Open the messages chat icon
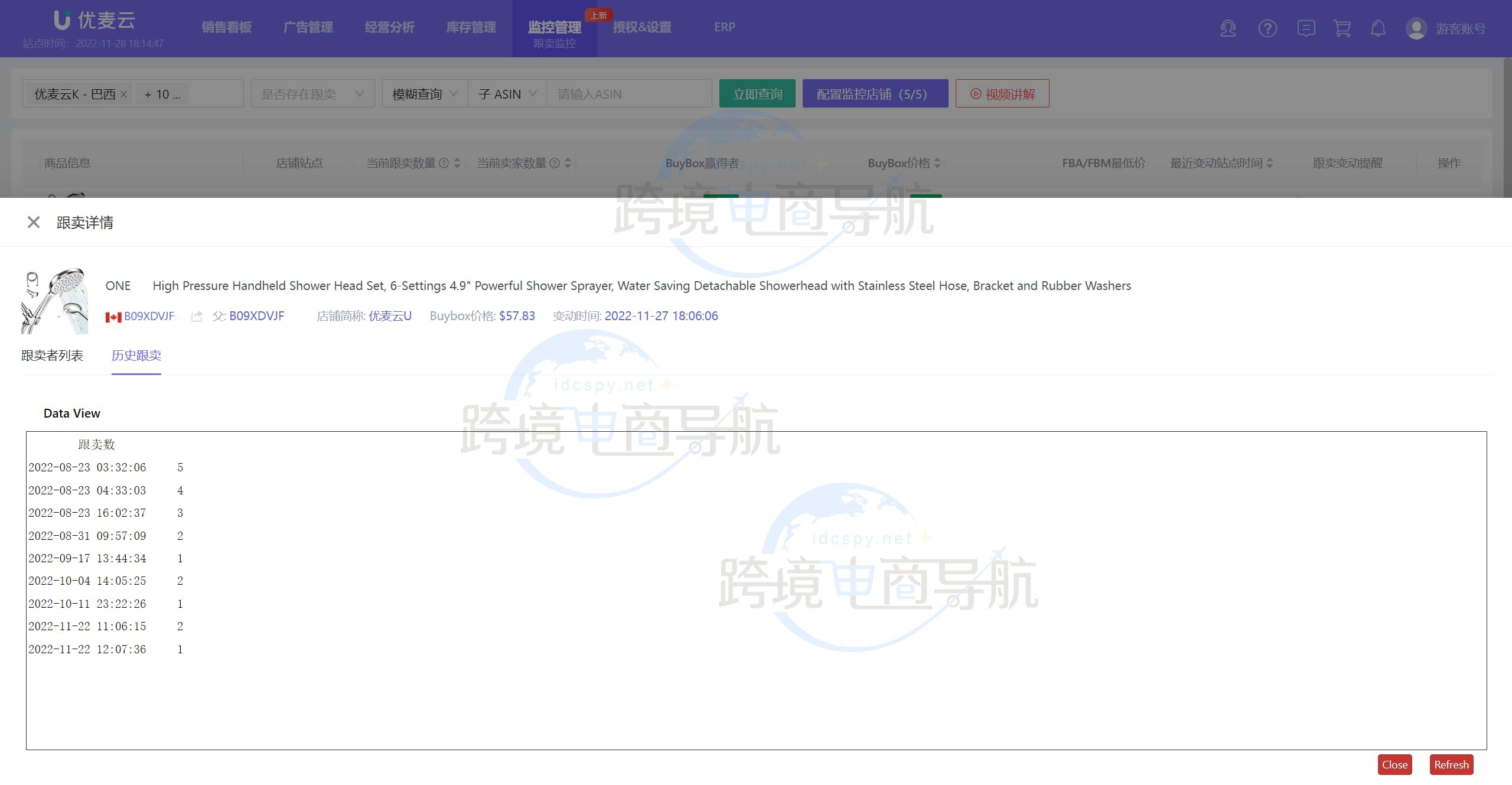This screenshot has width=1512, height=785. coord(1306,28)
